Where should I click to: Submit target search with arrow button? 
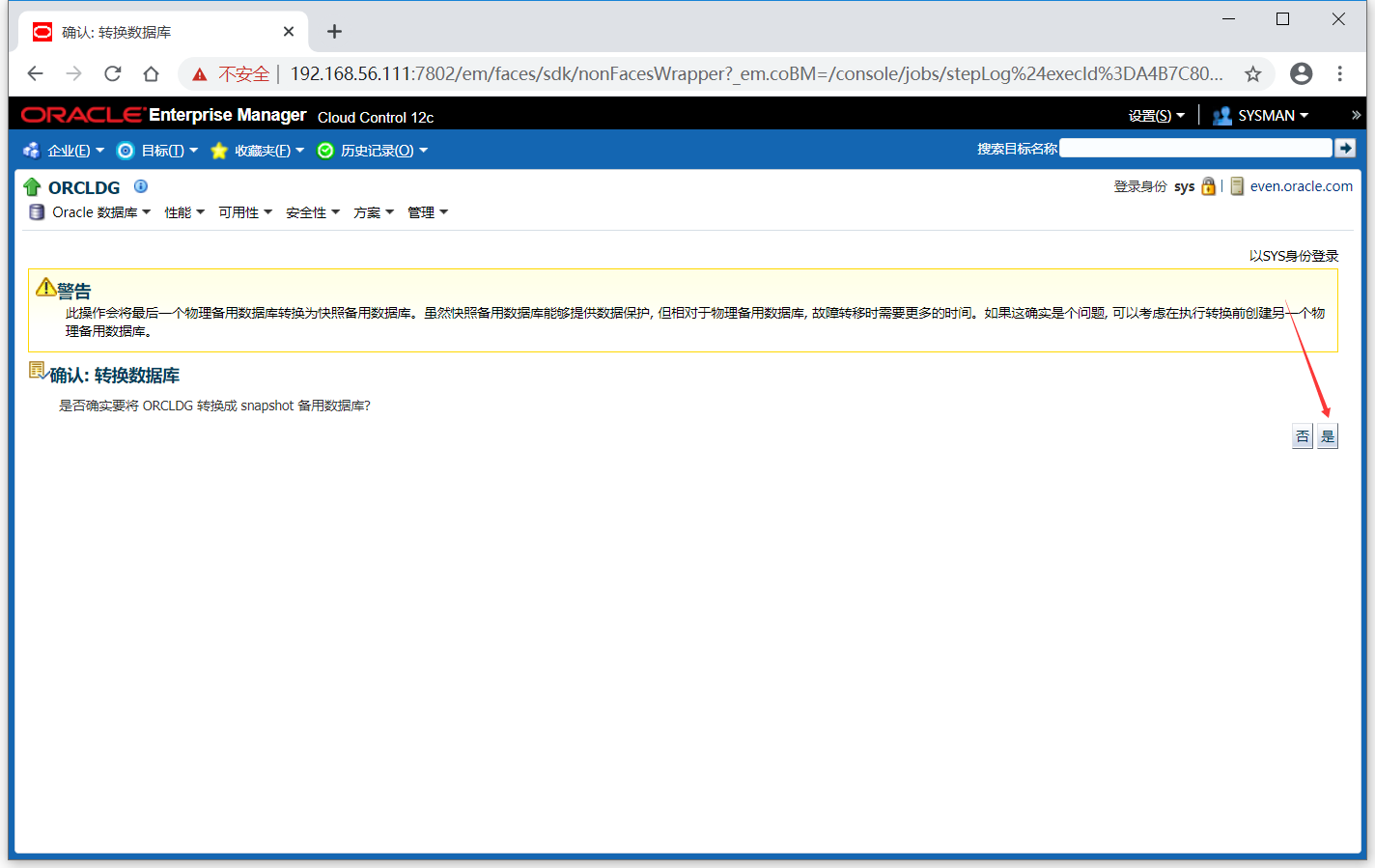coord(1345,148)
